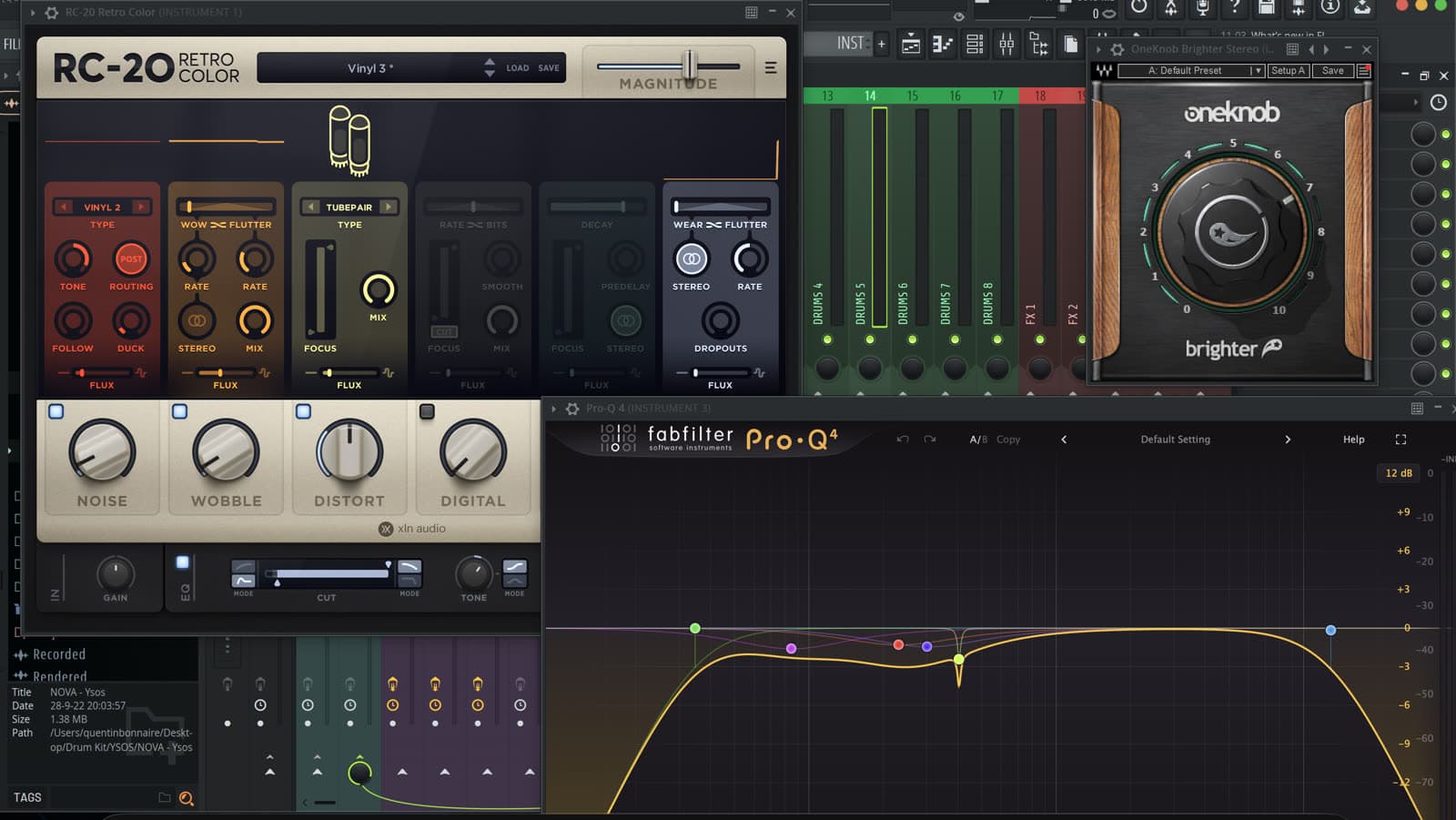Open the OneKnob A: Default Preset dropdown
Screen dimensions: 1456x820
tap(1191, 71)
